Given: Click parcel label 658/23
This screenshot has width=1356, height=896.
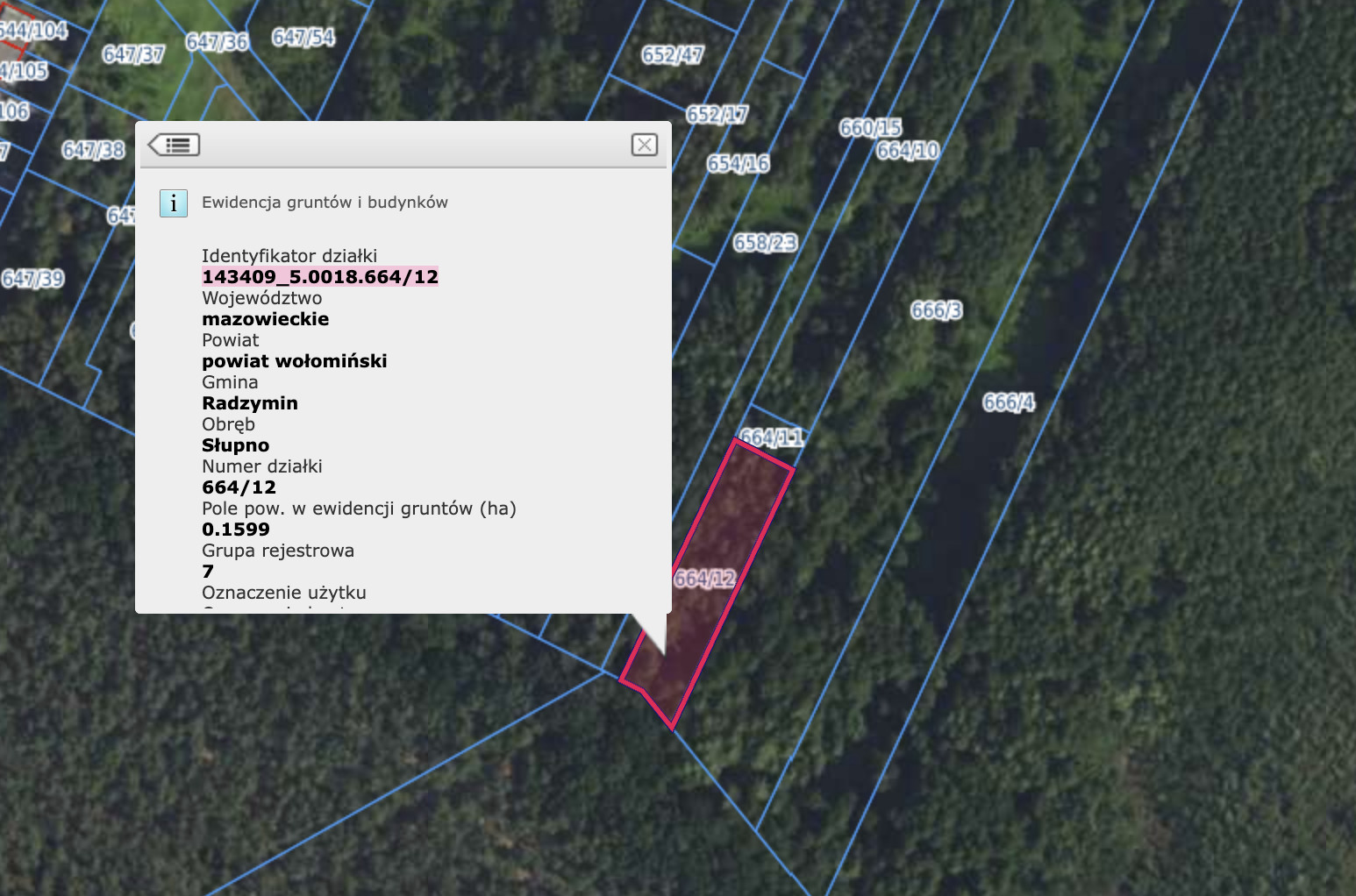Looking at the screenshot, I should pos(766,243).
